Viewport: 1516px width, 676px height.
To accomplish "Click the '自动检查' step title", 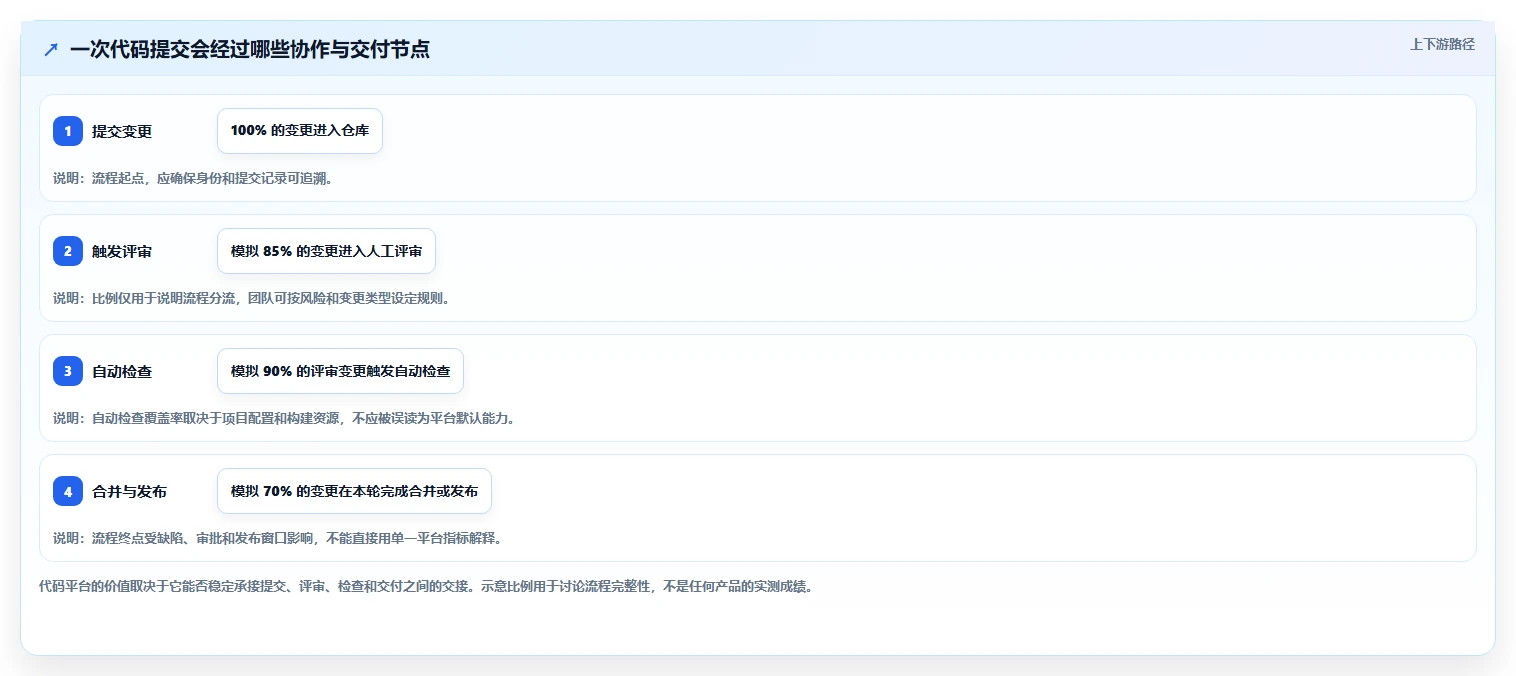I will [x=122, y=371].
